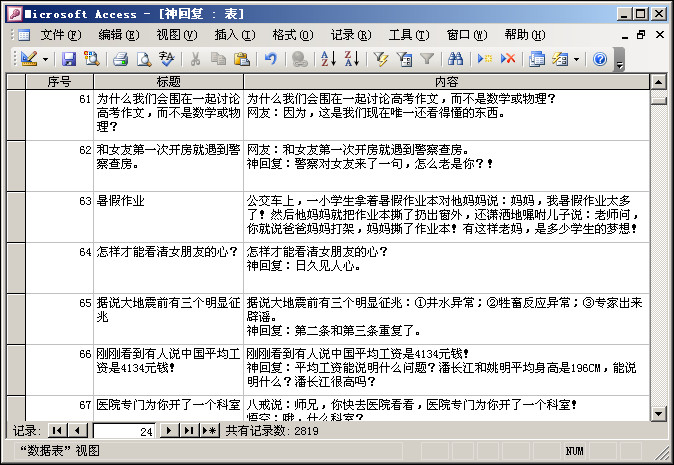
Task: Select the row selector for record 63
Action: click(16, 217)
